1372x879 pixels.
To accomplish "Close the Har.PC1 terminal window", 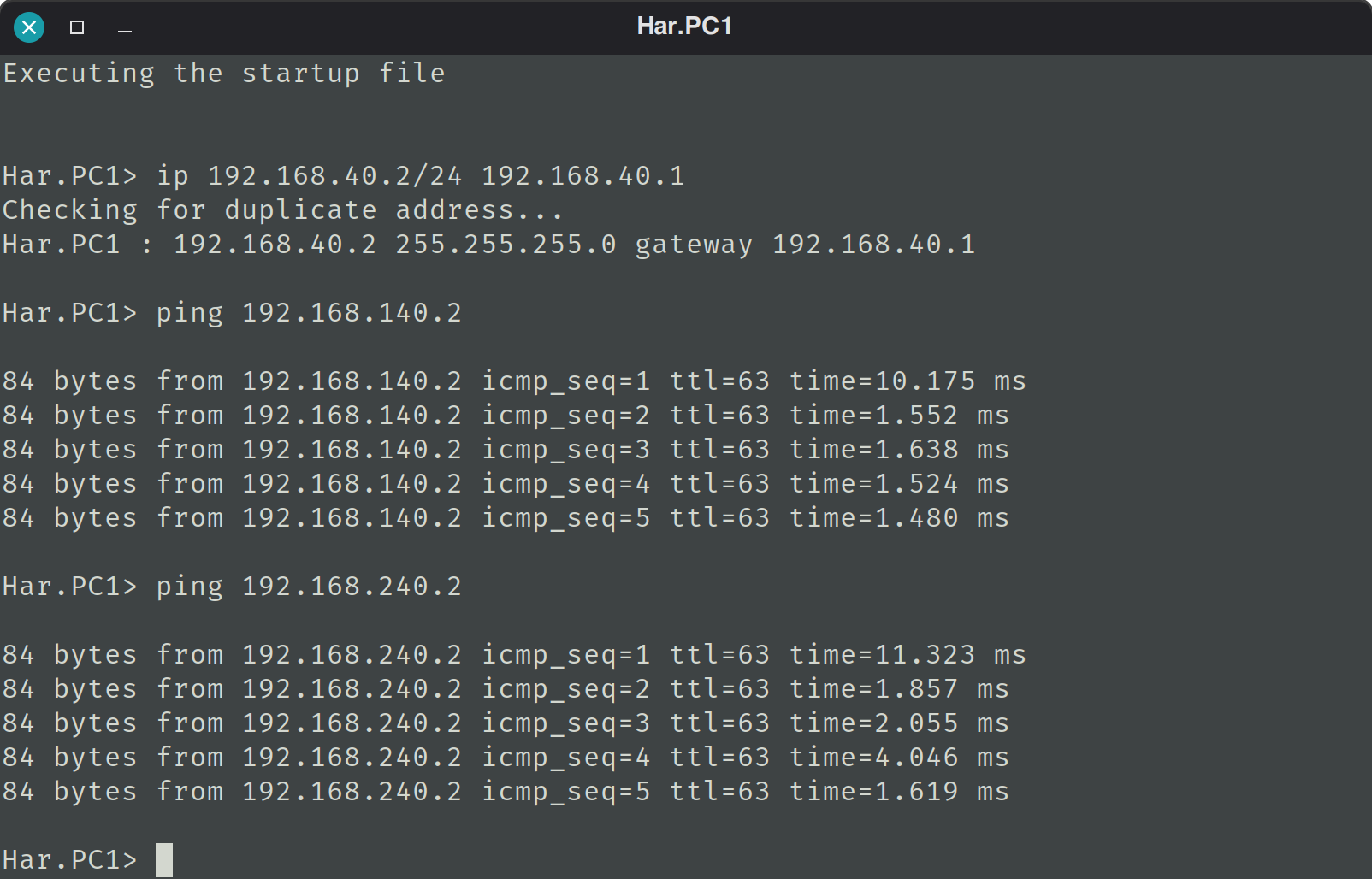I will 29,27.
